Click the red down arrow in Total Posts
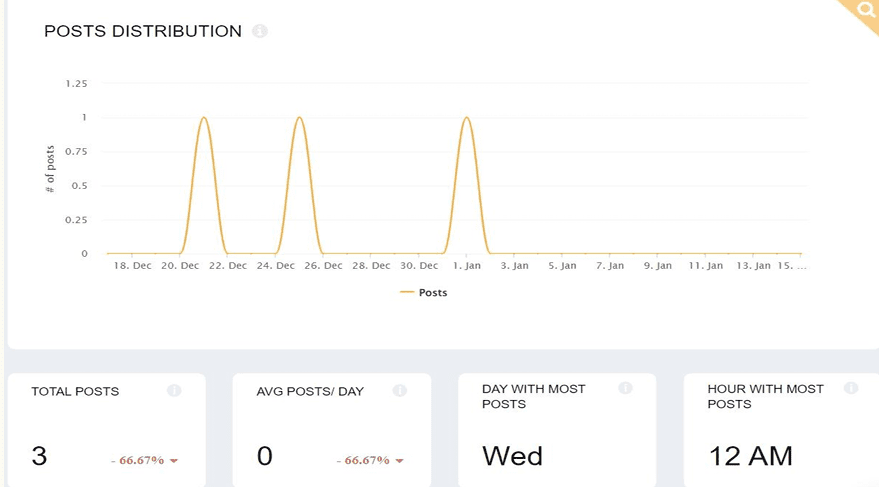Viewport: 879px width, 487px height. pyautogui.click(x=174, y=461)
